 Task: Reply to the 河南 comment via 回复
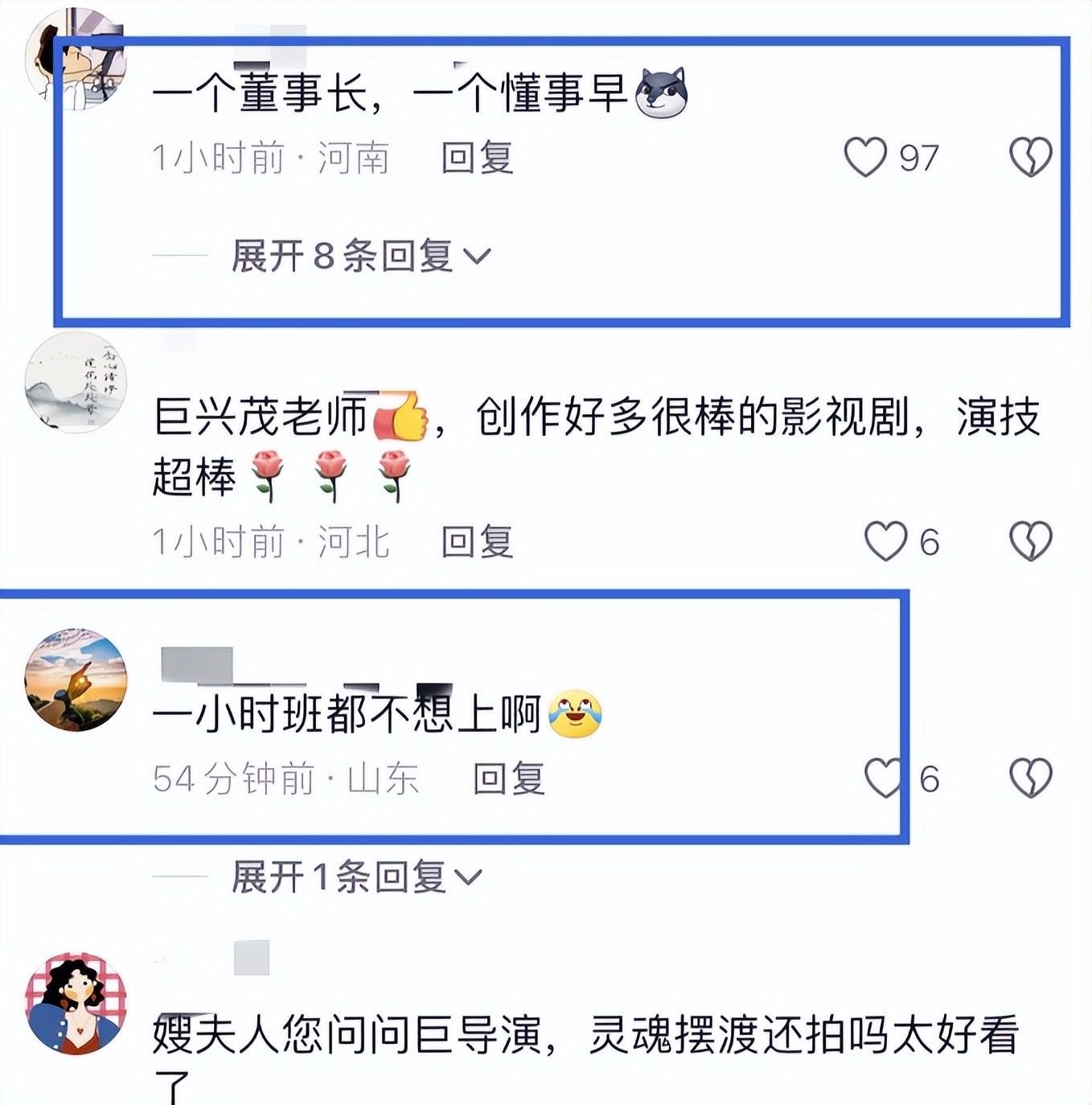[477, 158]
